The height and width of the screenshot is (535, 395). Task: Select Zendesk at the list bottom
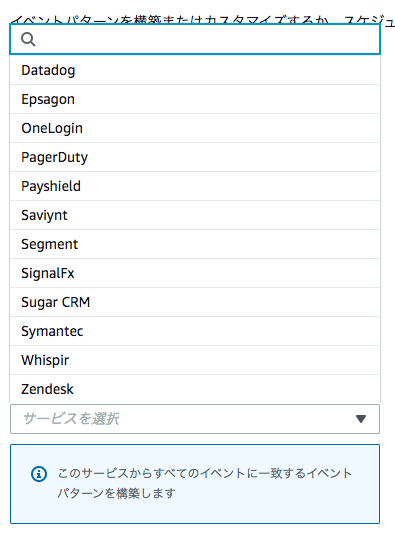[x=195, y=389]
